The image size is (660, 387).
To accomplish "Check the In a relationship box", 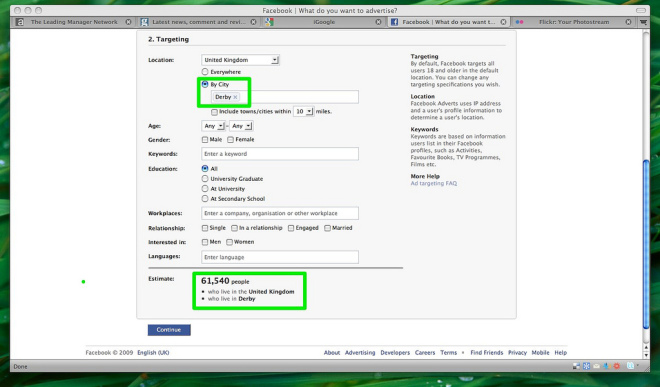I will [234, 228].
